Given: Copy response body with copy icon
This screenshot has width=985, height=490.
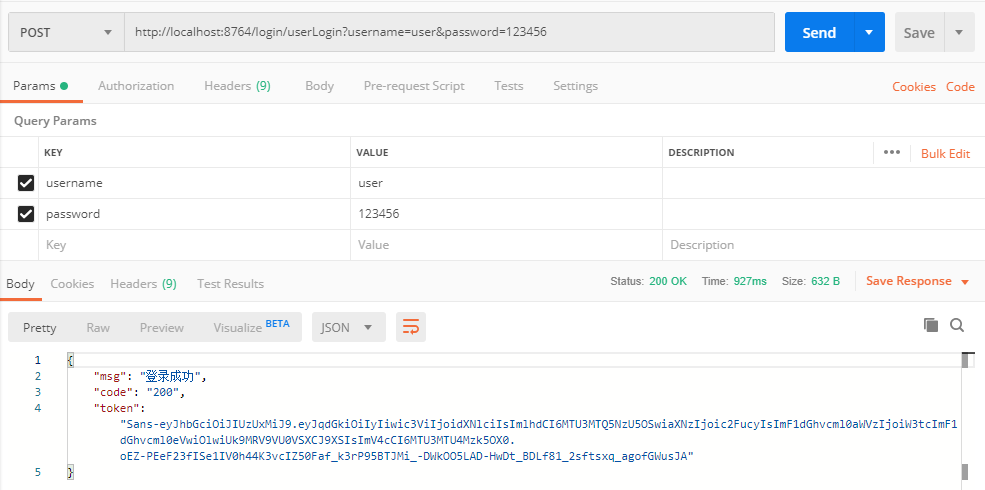Looking at the screenshot, I should [931, 325].
